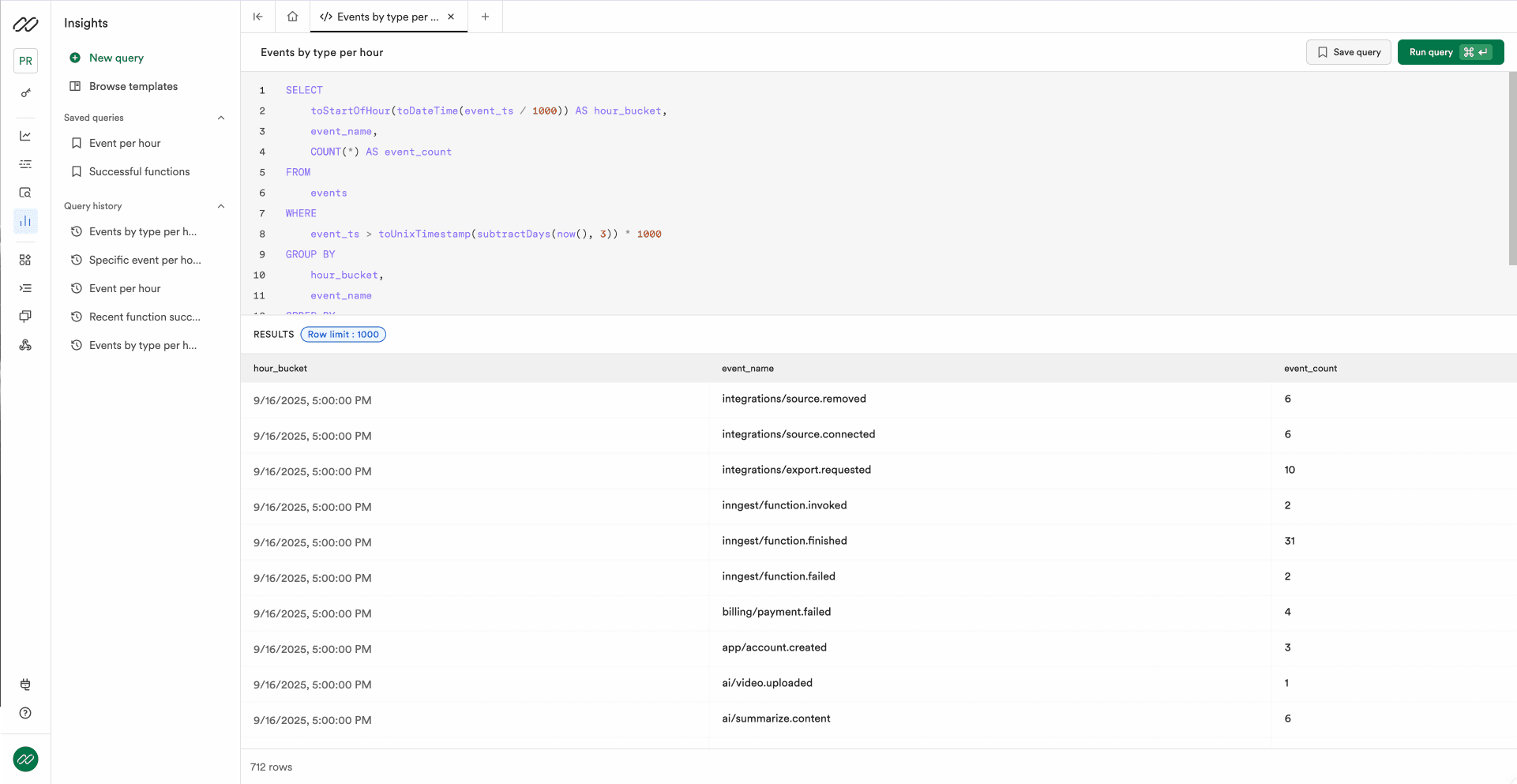Click the Run query button

point(1450,52)
